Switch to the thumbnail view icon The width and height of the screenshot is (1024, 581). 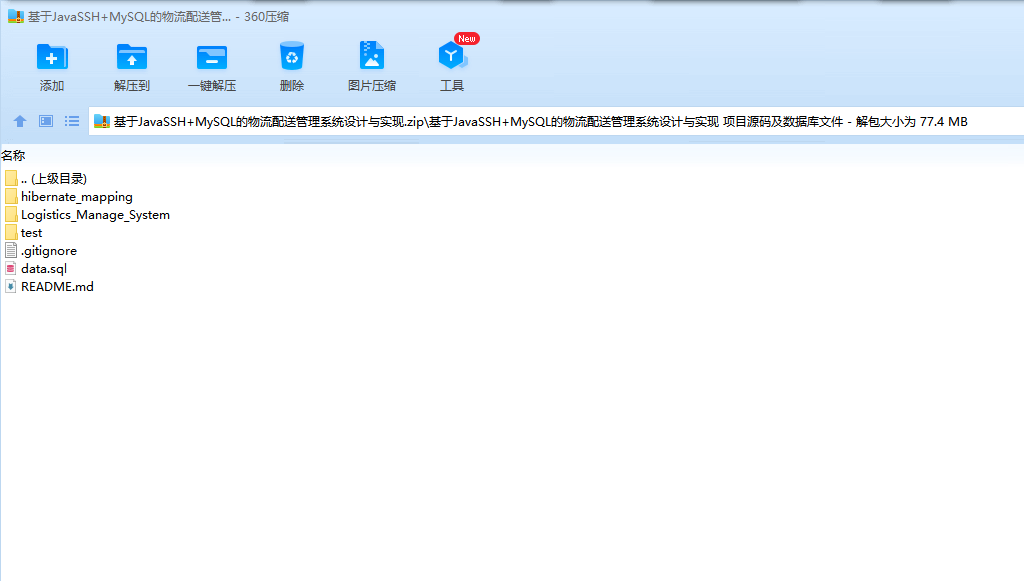(46, 121)
